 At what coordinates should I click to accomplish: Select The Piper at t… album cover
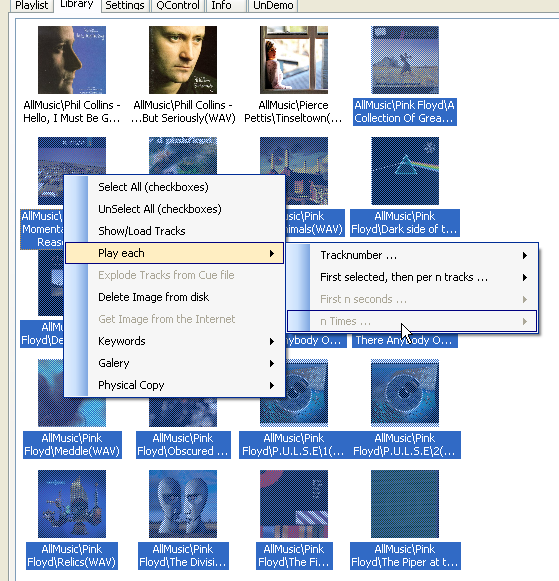pyautogui.click(x=405, y=504)
